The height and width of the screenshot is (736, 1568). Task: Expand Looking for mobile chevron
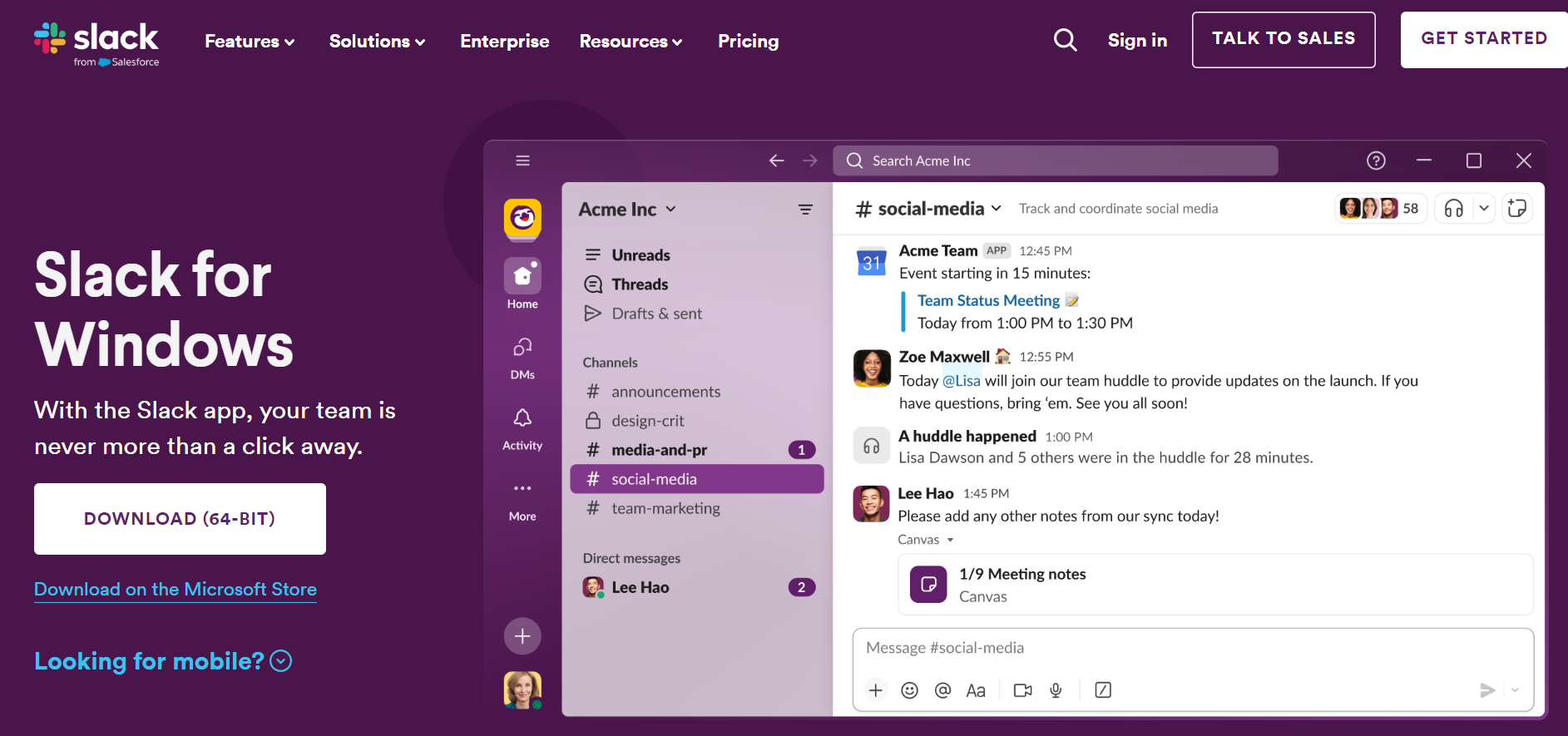click(281, 661)
